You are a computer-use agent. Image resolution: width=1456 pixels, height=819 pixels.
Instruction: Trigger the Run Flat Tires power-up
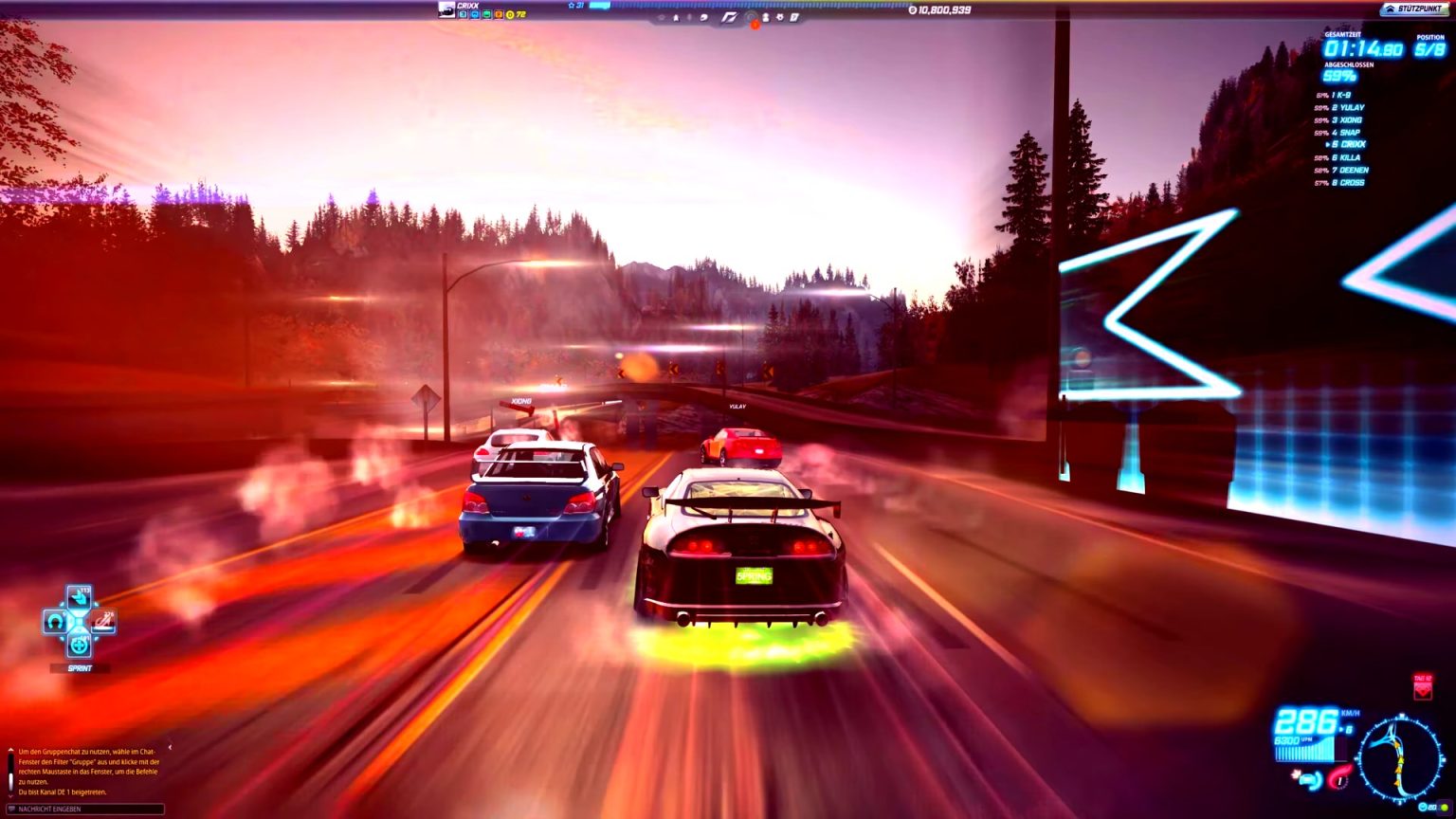(55, 621)
